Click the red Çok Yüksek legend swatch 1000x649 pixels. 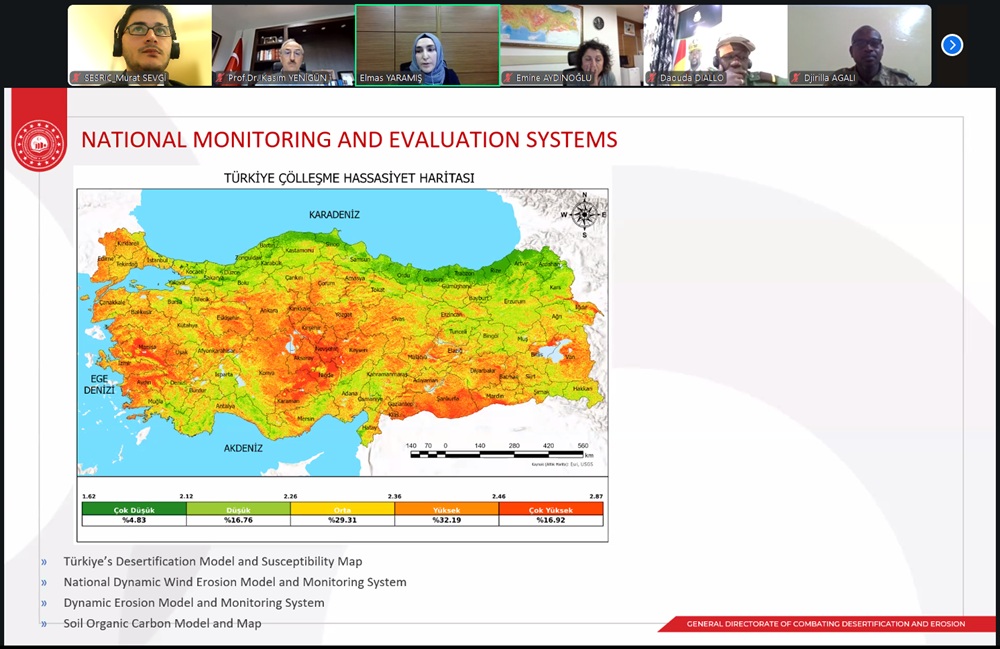pos(552,509)
